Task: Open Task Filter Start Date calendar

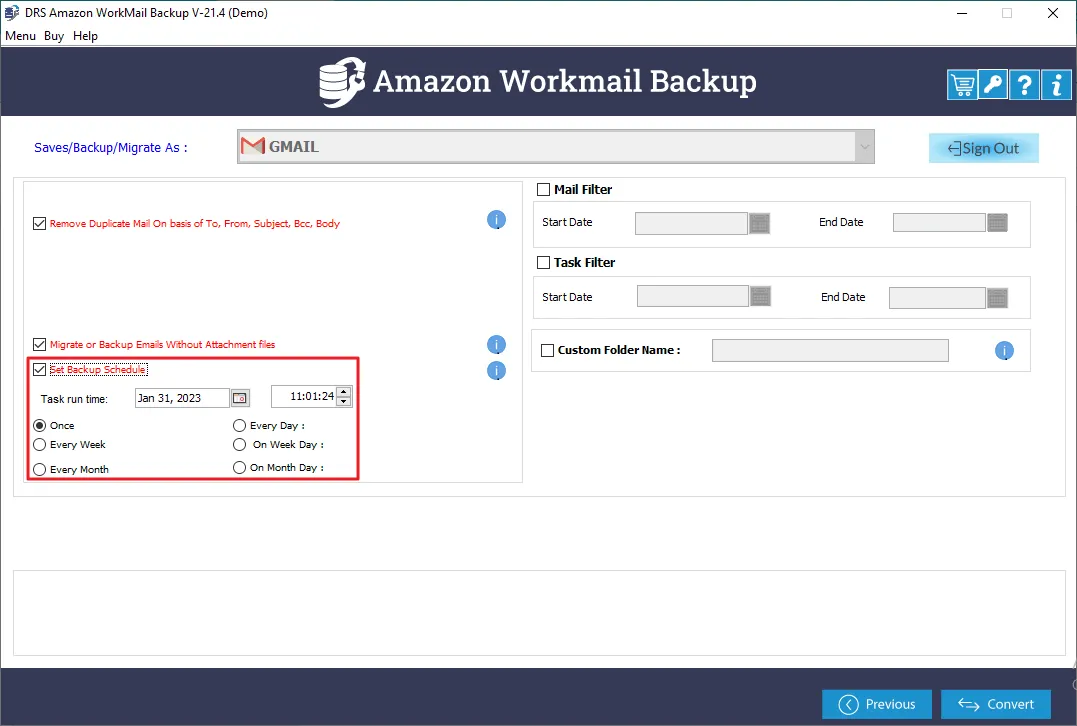Action: (x=760, y=296)
